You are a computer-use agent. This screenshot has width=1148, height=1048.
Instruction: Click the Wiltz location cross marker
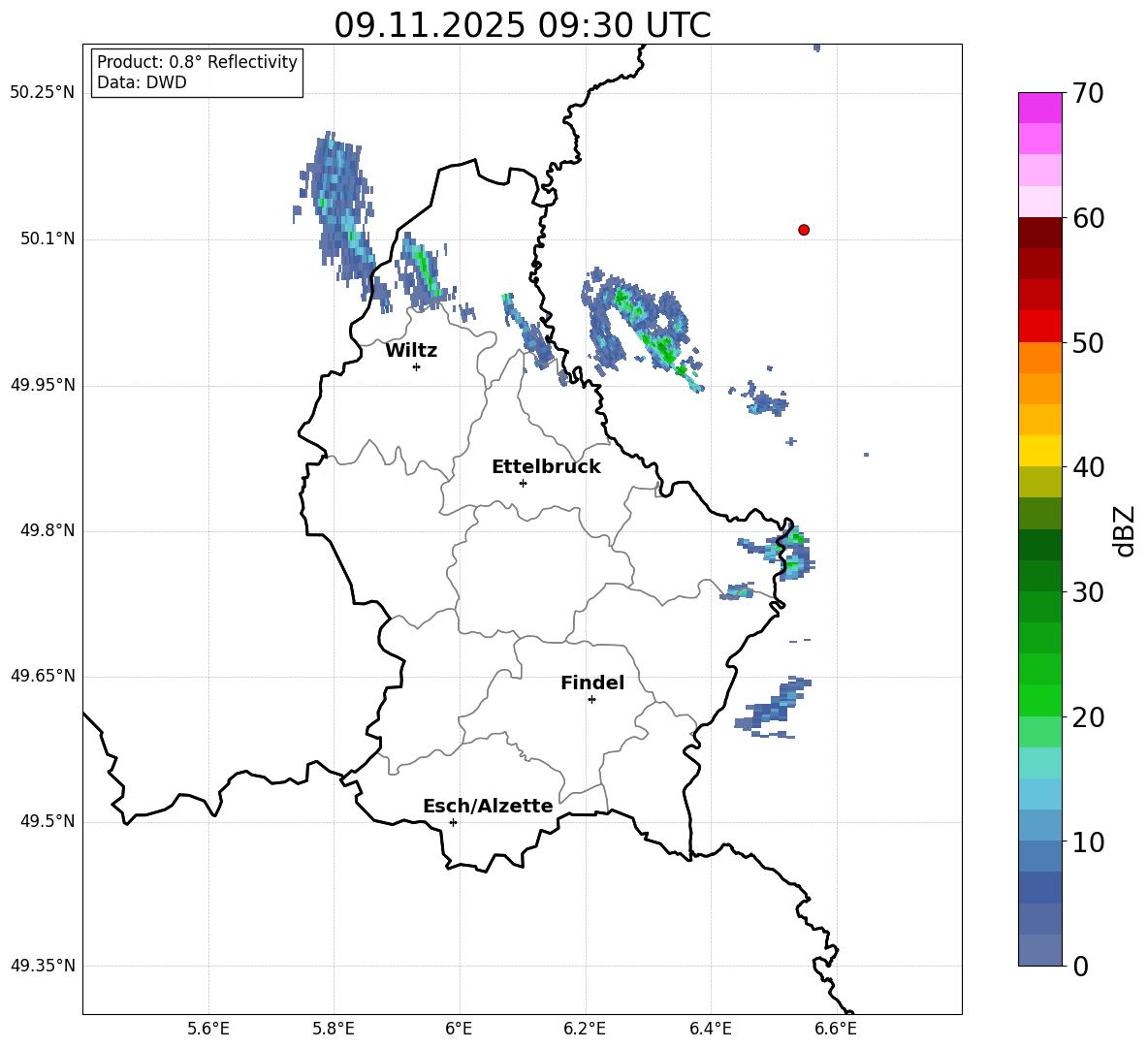[417, 366]
